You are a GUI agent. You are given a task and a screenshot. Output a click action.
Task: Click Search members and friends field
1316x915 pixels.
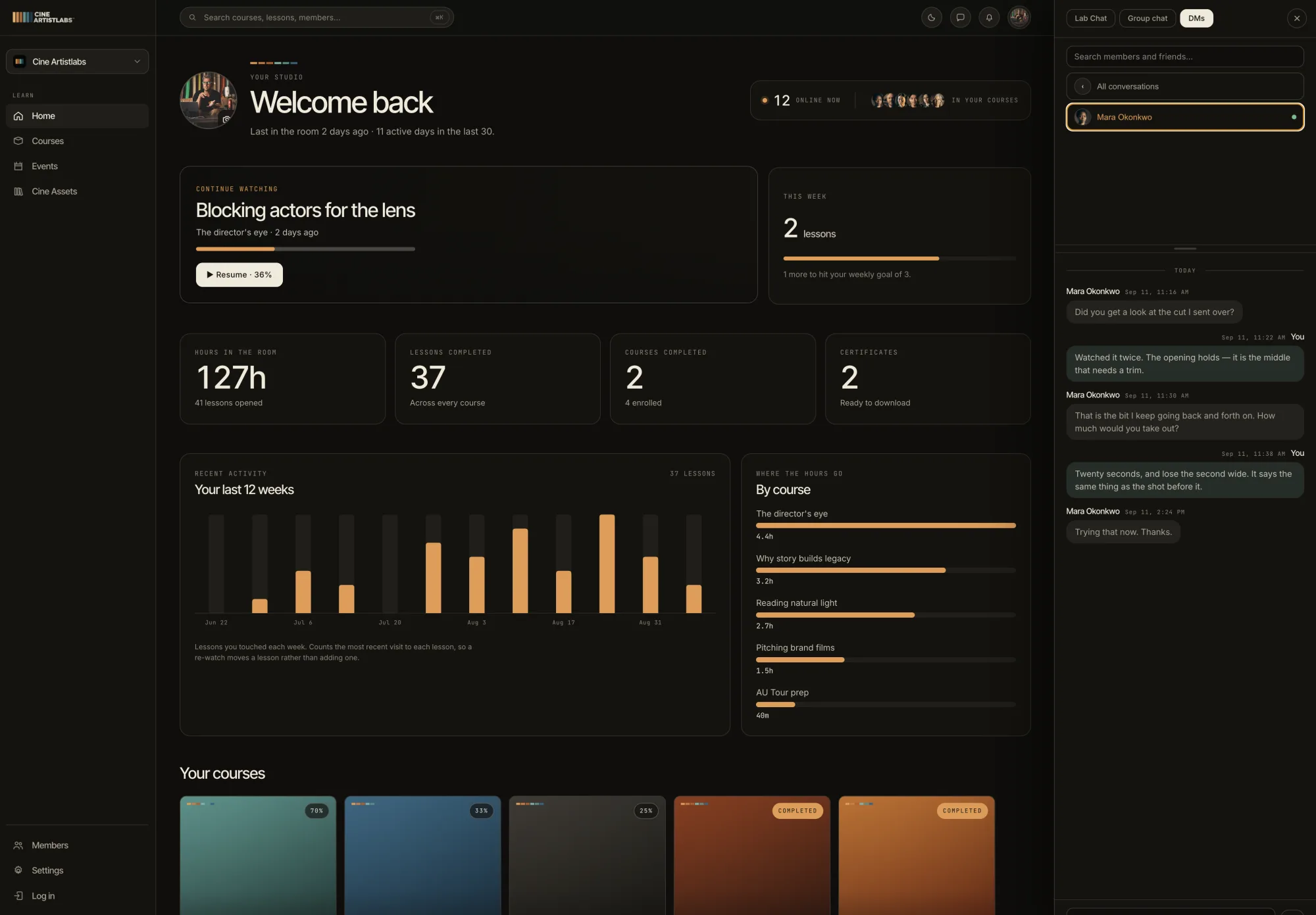coord(1185,57)
